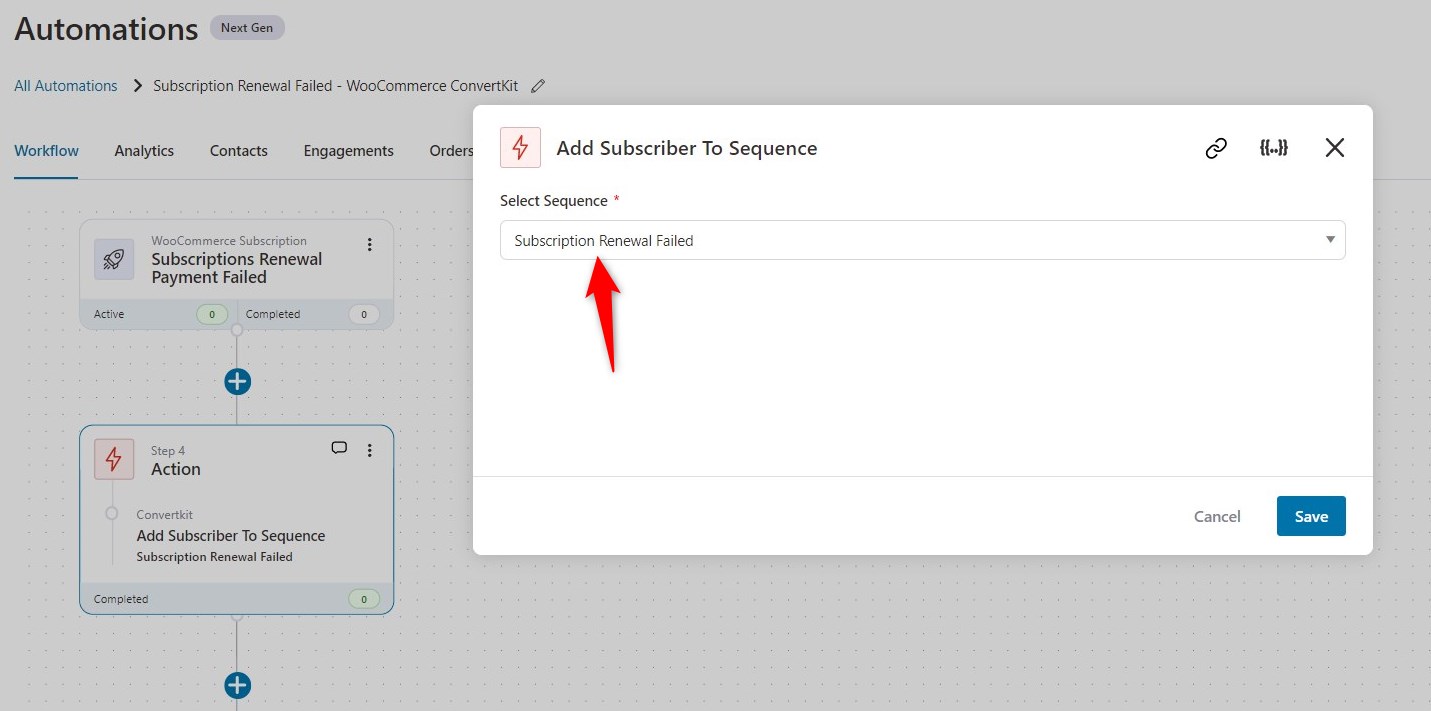This screenshot has height=711, width=1431.
Task: Open the Engagements tab
Action: pyautogui.click(x=348, y=150)
